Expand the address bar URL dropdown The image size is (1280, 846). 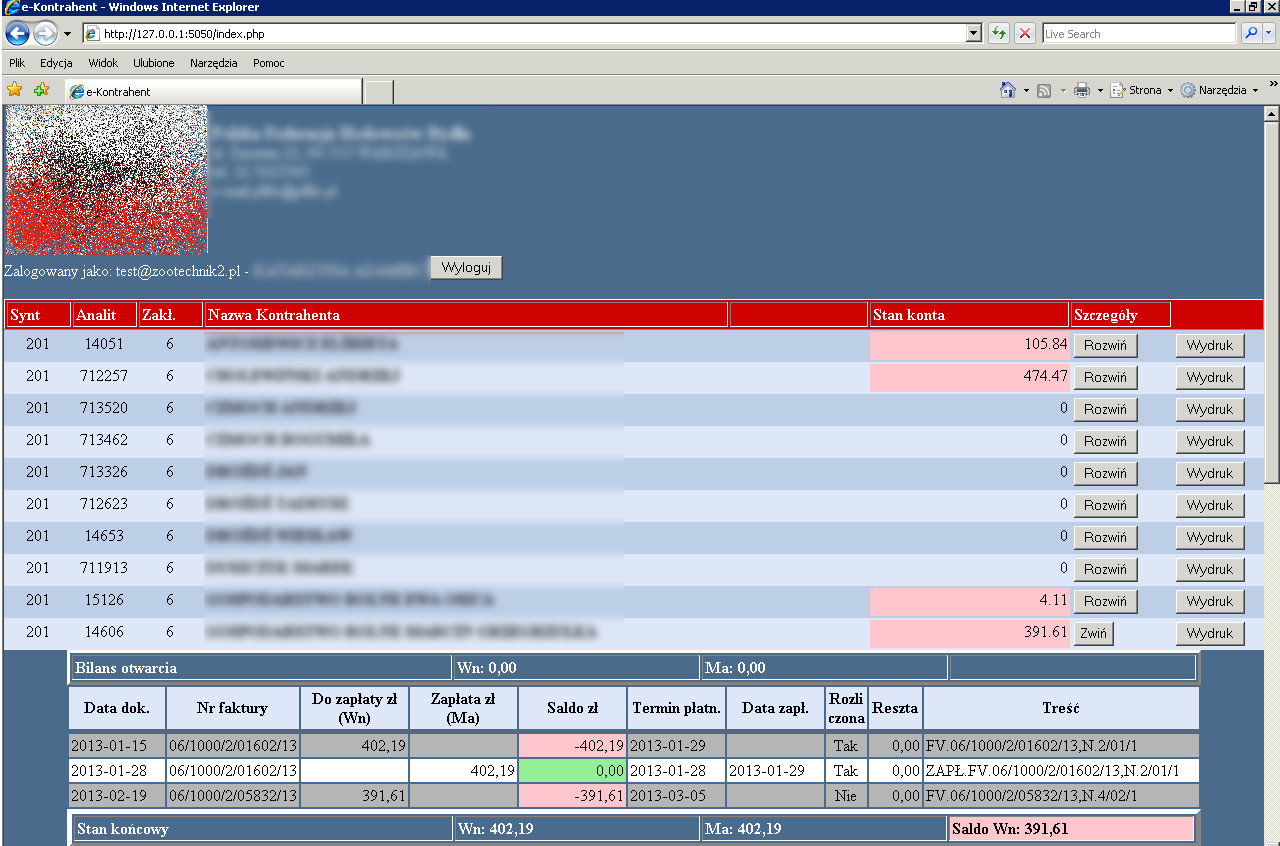point(974,33)
